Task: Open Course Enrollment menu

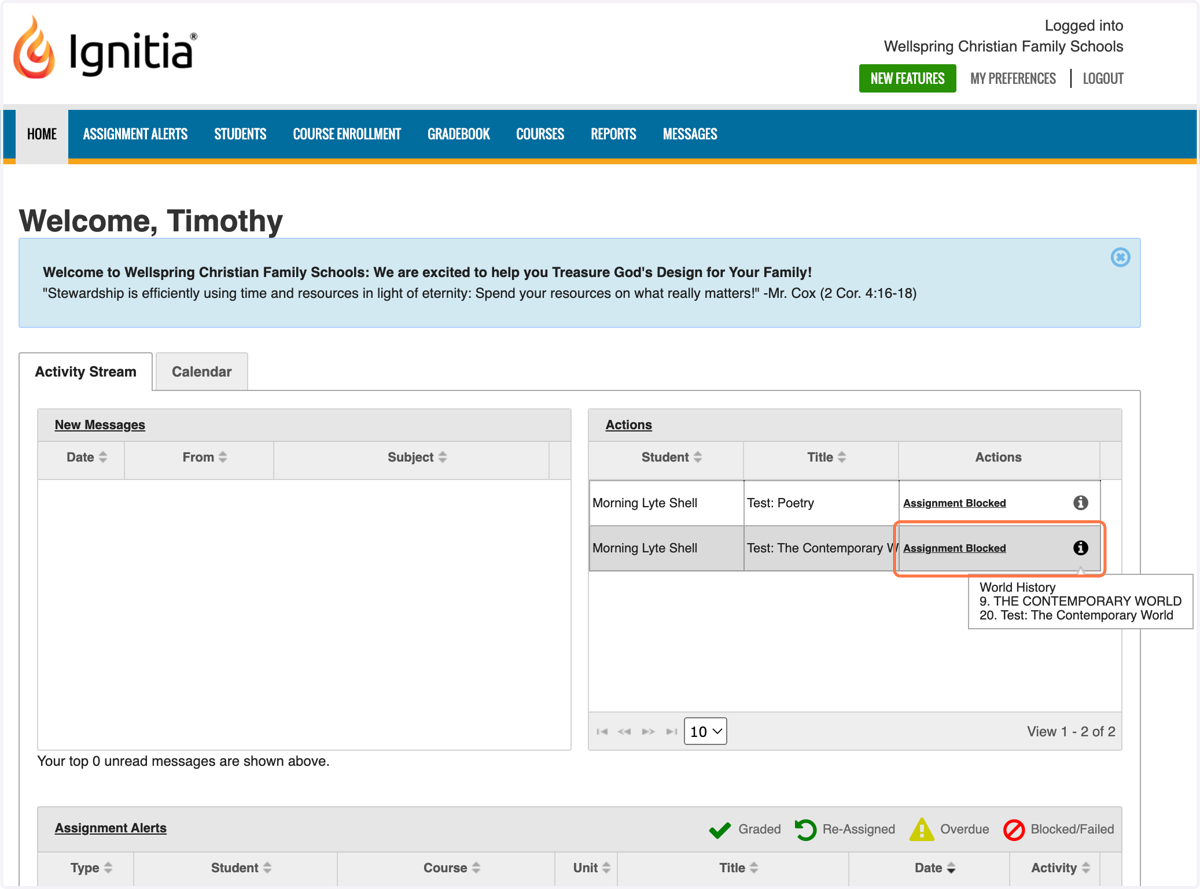Action: pos(347,134)
